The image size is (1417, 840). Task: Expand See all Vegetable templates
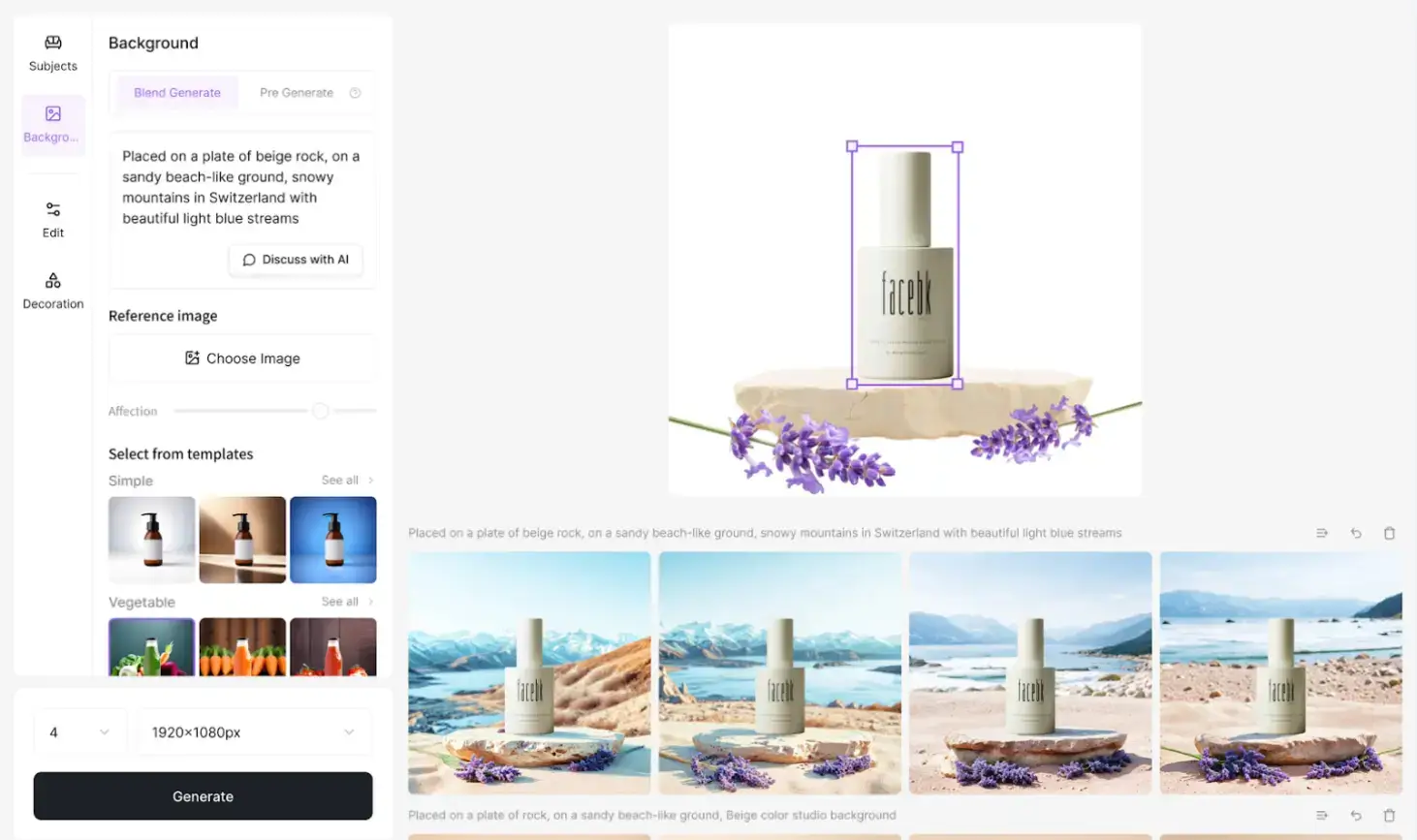(347, 602)
